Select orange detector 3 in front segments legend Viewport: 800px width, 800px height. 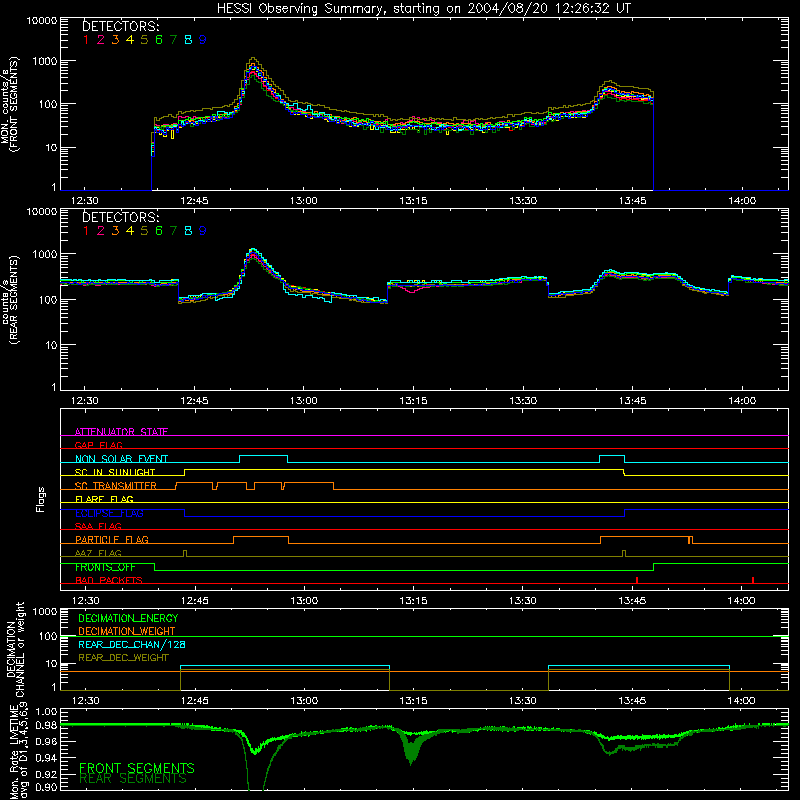coord(115,40)
